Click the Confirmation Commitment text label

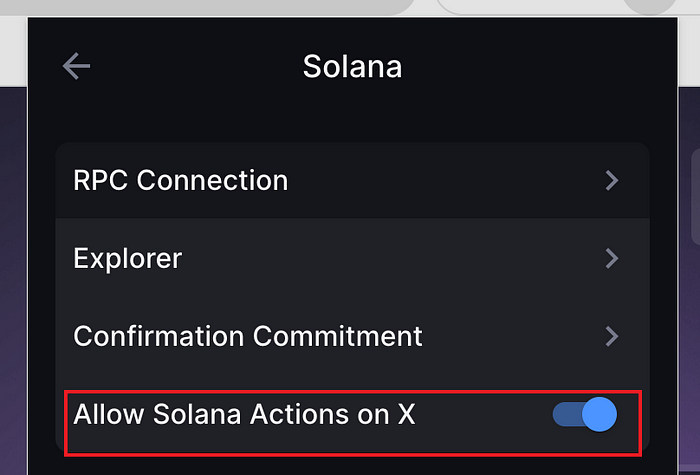pos(248,336)
